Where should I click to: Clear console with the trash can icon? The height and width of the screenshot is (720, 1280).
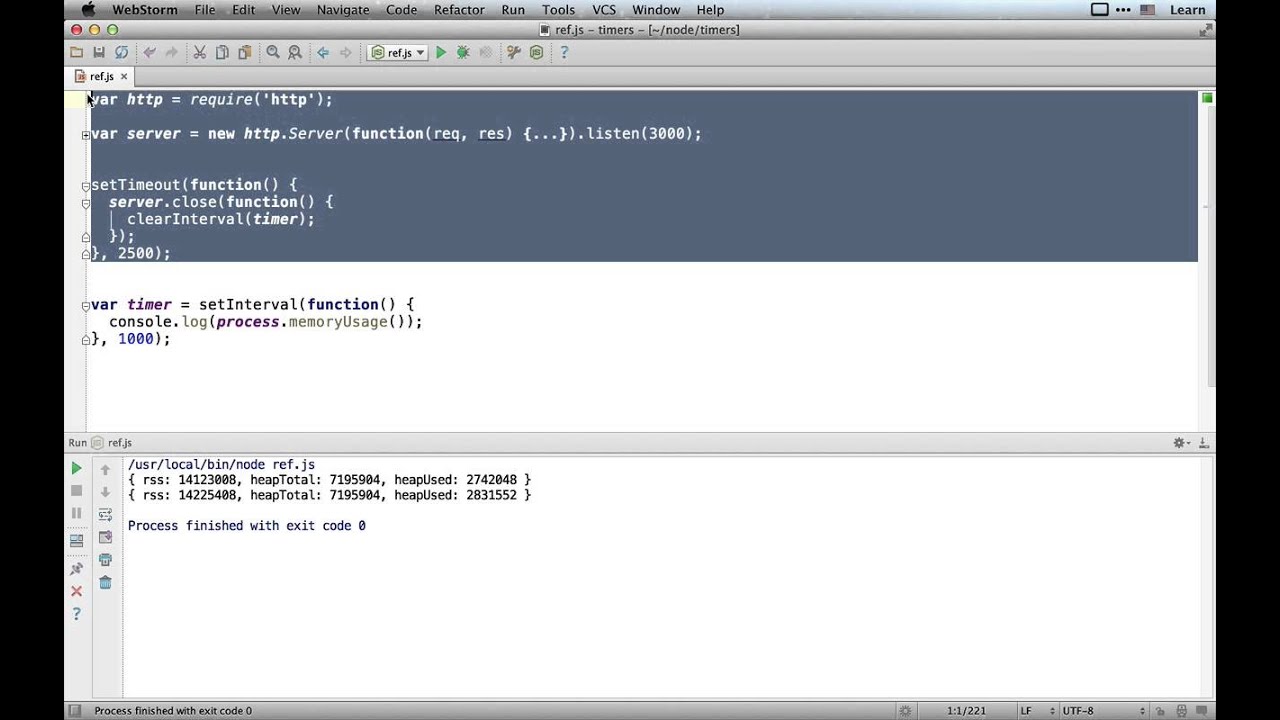pyautogui.click(x=105, y=583)
